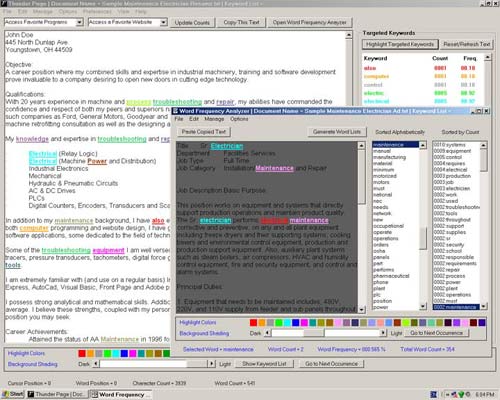Click scroll-up arrow of Targeted Keywords list
The width and height of the screenshot is (500, 400).
(487, 57)
